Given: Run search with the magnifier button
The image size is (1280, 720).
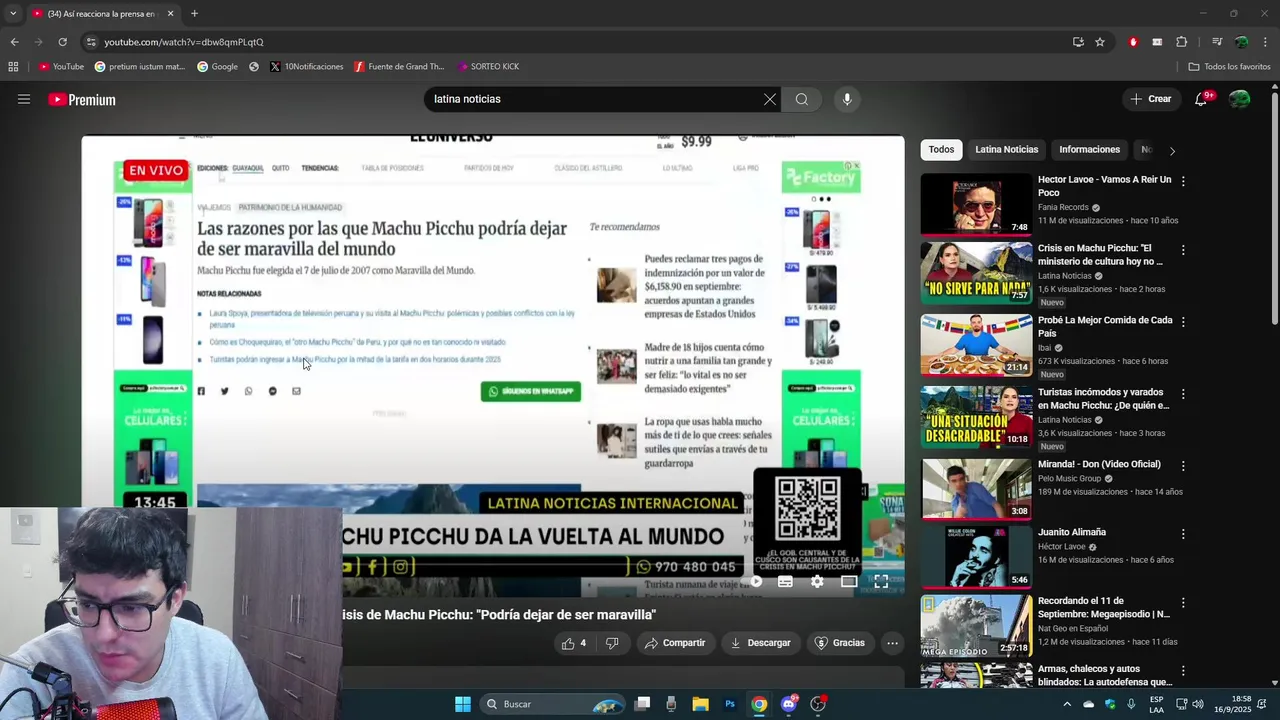Looking at the screenshot, I should (x=802, y=99).
